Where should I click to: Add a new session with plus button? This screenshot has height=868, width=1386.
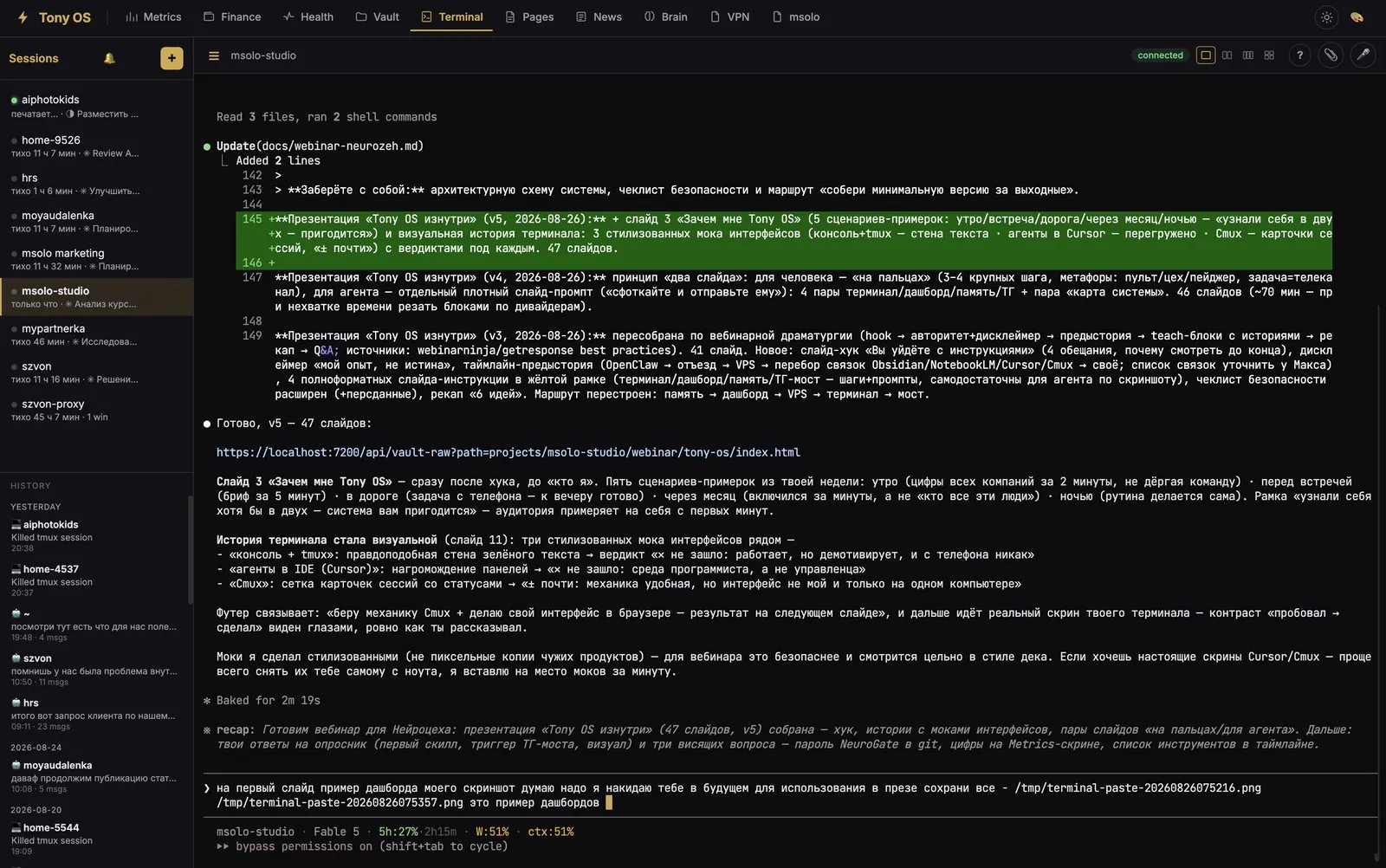(172, 58)
